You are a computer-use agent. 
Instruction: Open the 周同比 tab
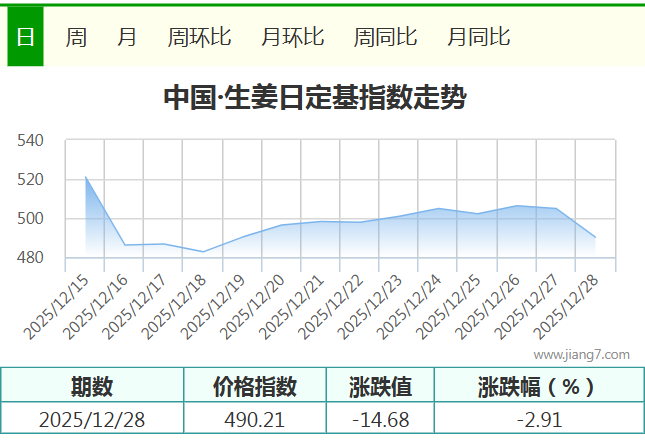[x=385, y=37]
